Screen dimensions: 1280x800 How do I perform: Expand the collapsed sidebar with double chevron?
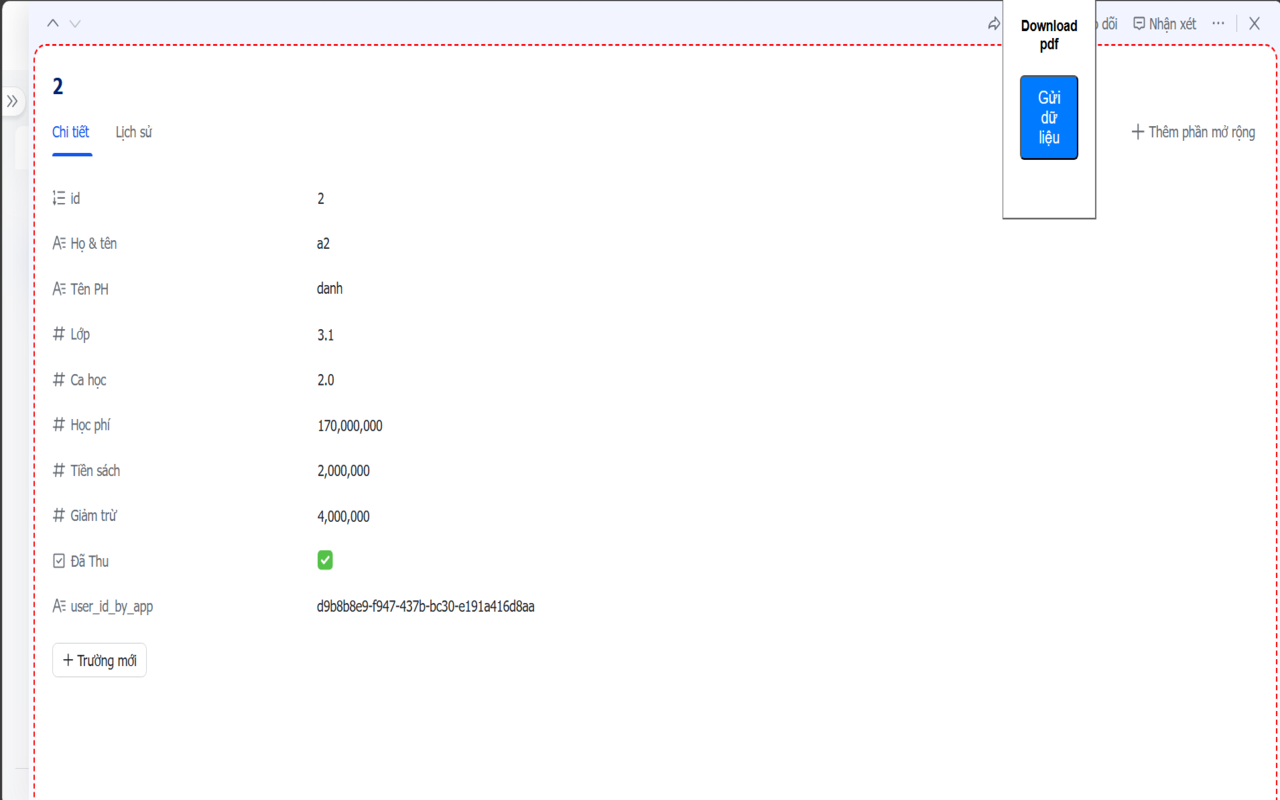(x=12, y=101)
